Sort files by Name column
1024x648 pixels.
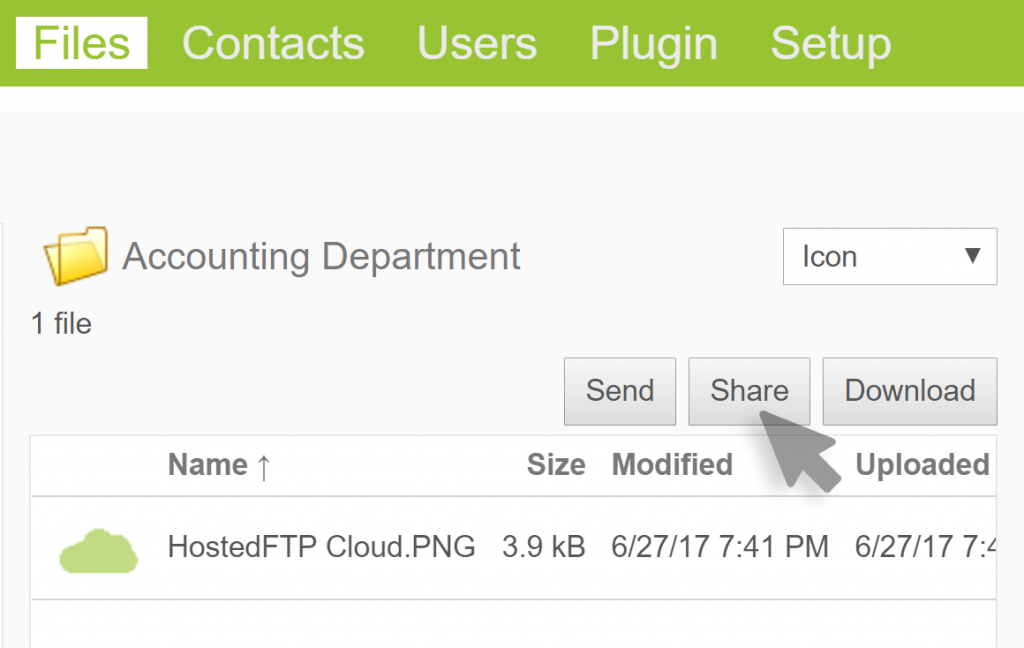click(x=208, y=465)
